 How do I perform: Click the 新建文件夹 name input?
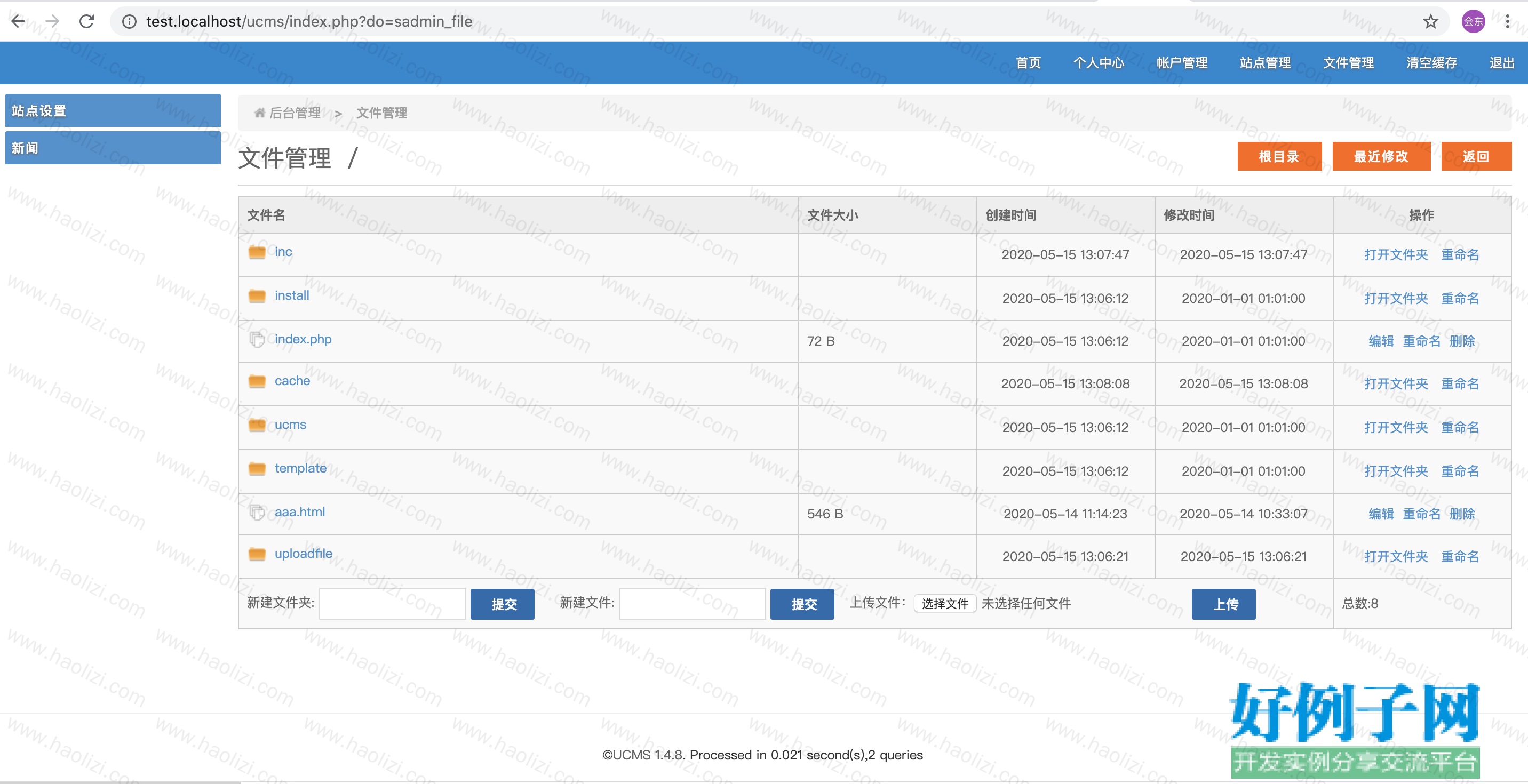[393, 604]
